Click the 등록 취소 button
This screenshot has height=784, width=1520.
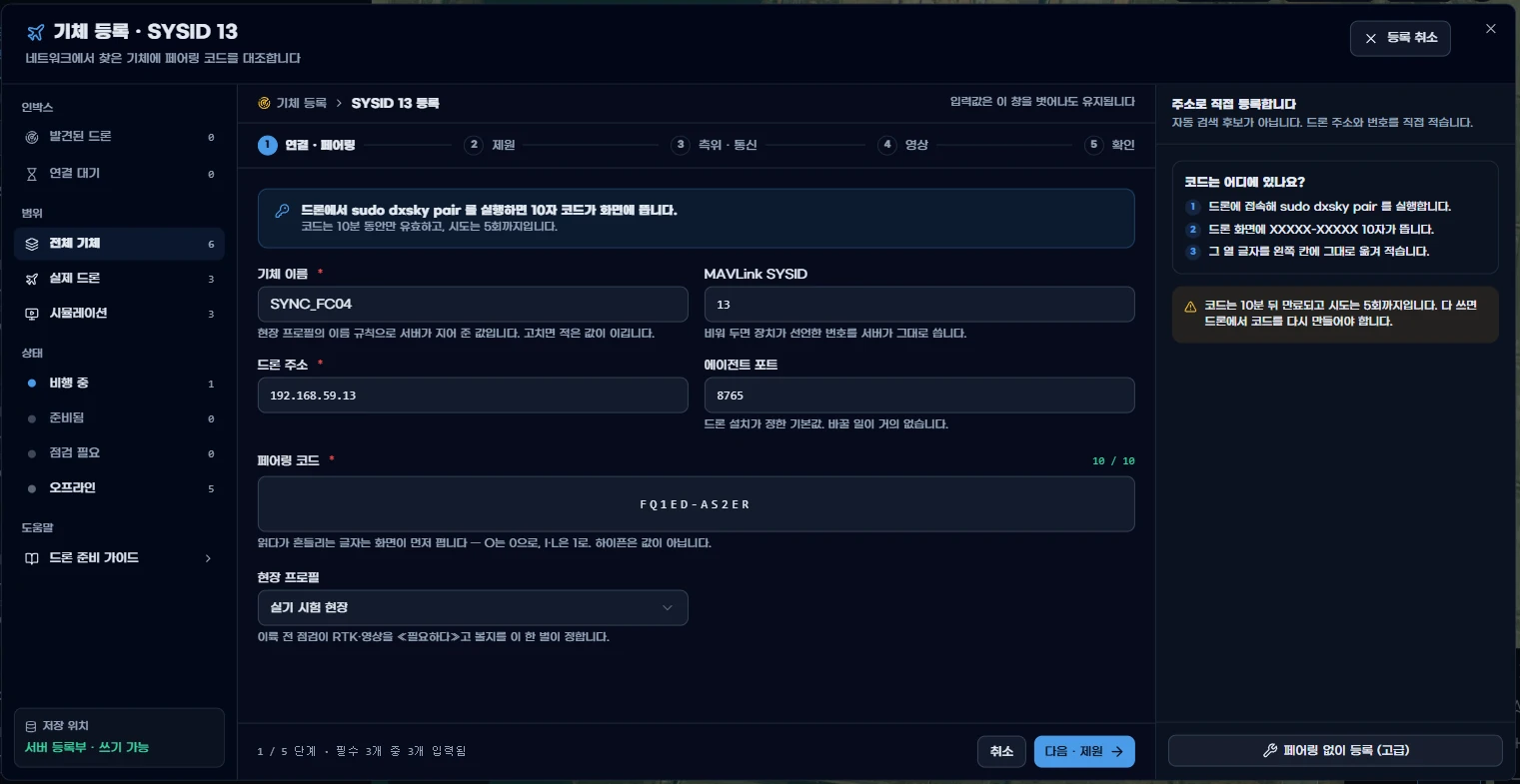(x=1400, y=38)
